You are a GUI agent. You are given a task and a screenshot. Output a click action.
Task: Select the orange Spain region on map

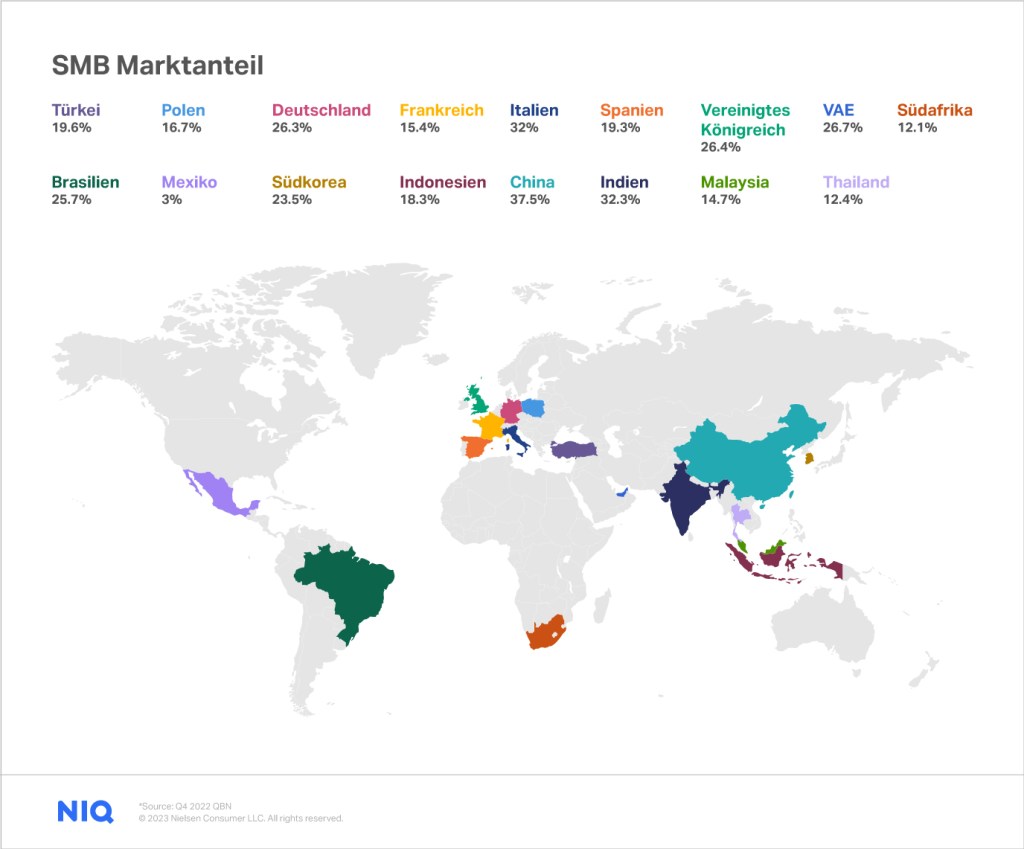click(474, 446)
